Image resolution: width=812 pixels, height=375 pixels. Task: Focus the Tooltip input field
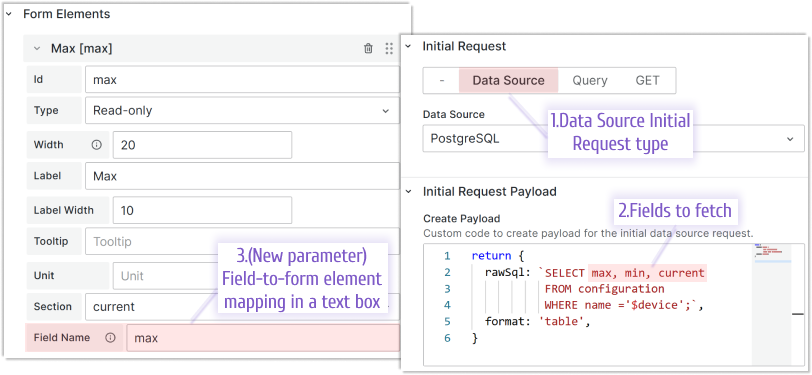(x=242, y=241)
